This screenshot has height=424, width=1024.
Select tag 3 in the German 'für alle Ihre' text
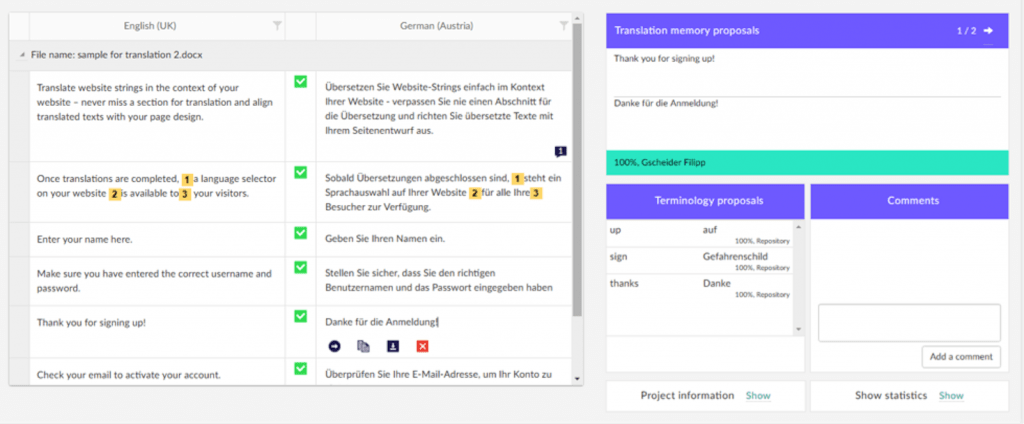(x=536, y=193)
